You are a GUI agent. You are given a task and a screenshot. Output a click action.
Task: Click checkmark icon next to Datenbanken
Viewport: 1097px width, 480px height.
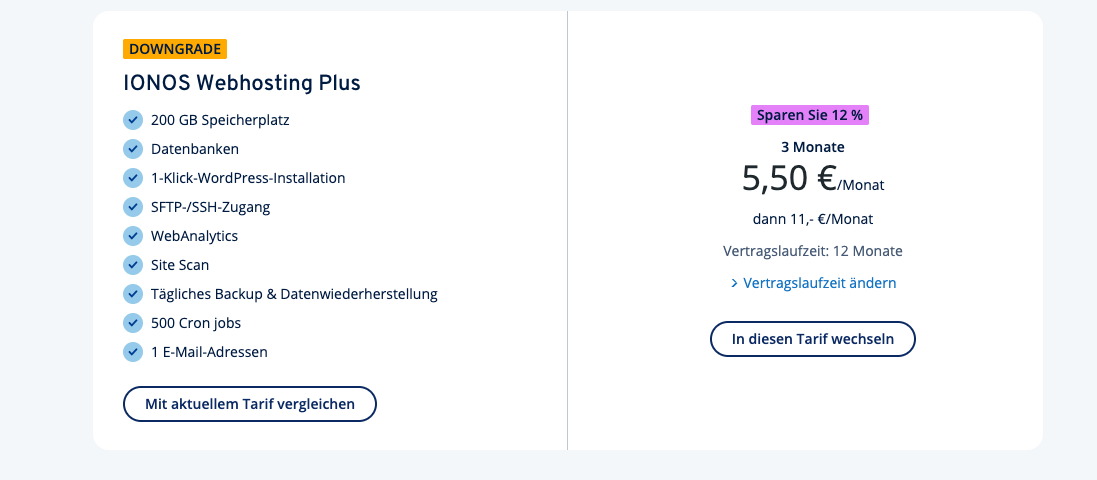(x=133, y=149)
